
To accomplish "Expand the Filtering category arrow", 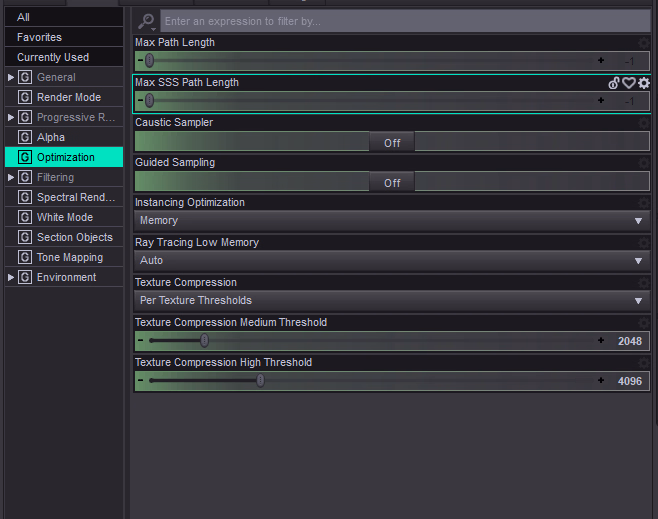I will click(x=11, y=177).
